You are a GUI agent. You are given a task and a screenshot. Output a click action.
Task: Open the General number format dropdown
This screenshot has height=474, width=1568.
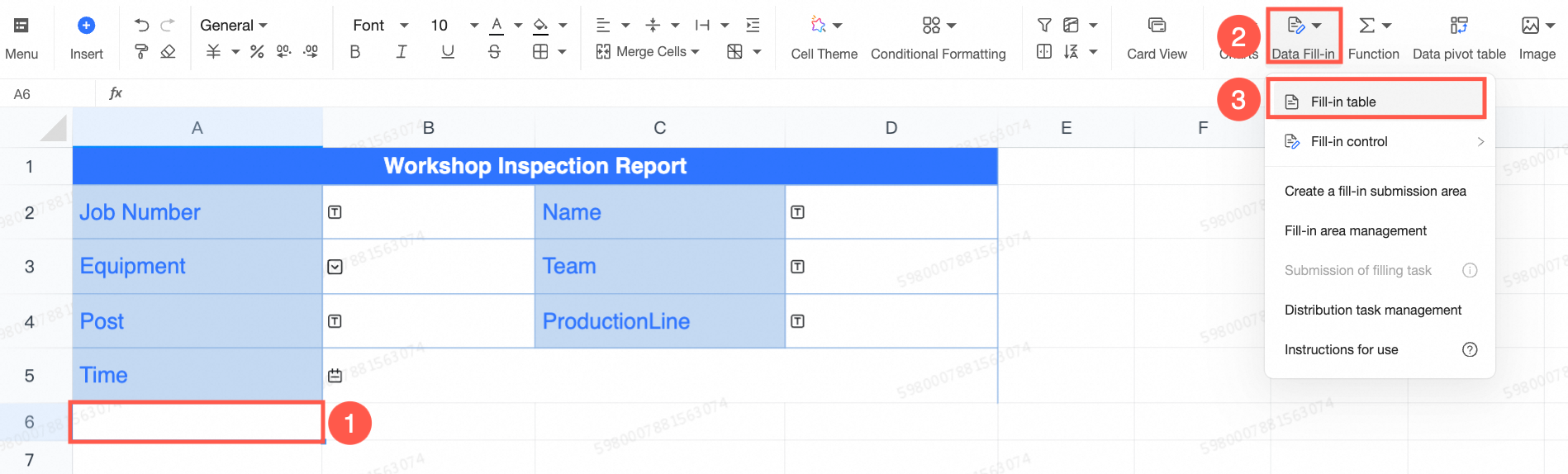[x=234, y=26]
